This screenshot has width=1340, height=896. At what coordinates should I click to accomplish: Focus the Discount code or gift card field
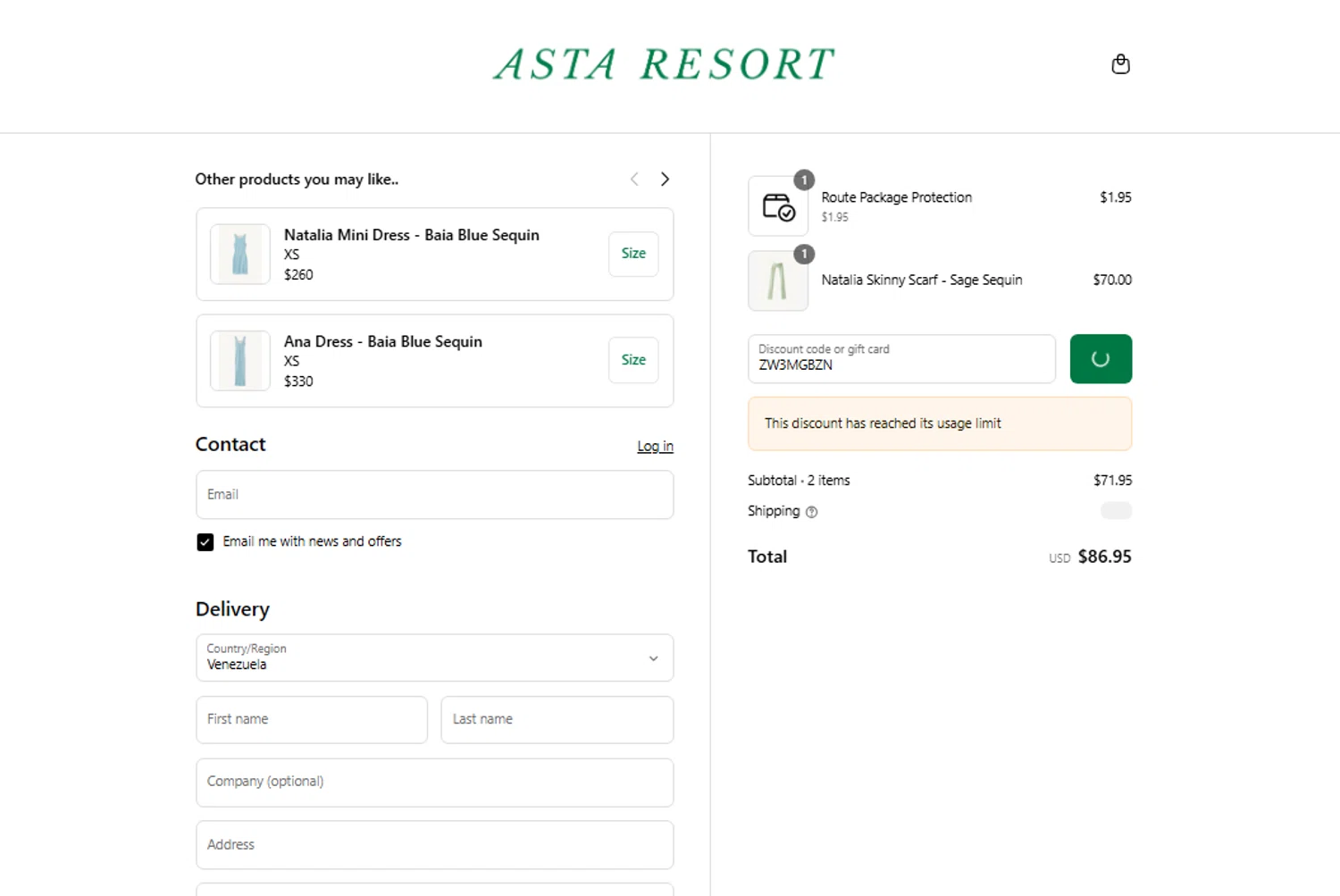[x=901, y=359]
